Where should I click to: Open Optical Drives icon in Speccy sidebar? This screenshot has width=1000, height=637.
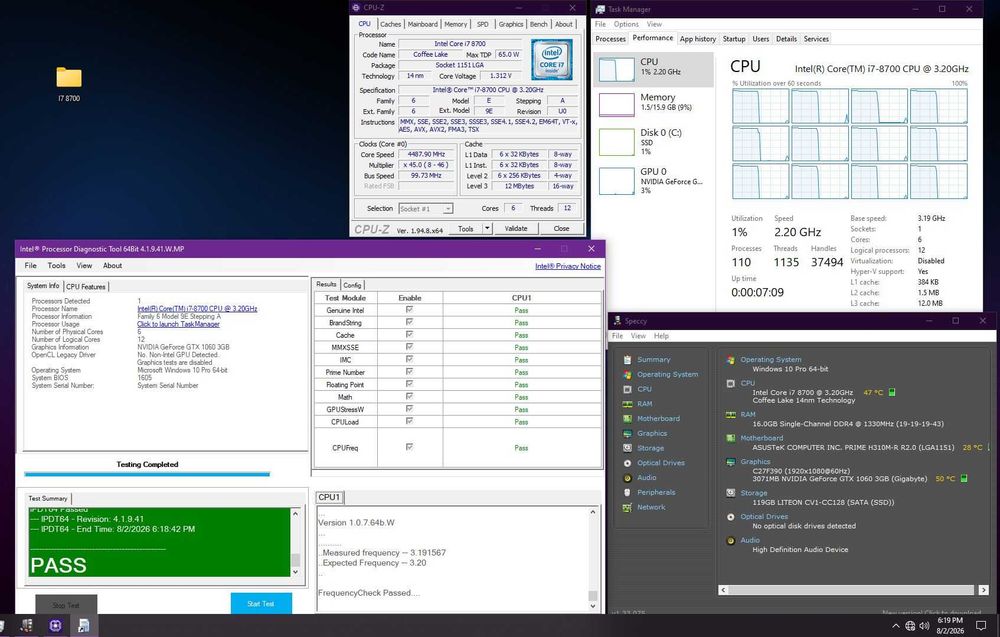(x=628, y=463)
